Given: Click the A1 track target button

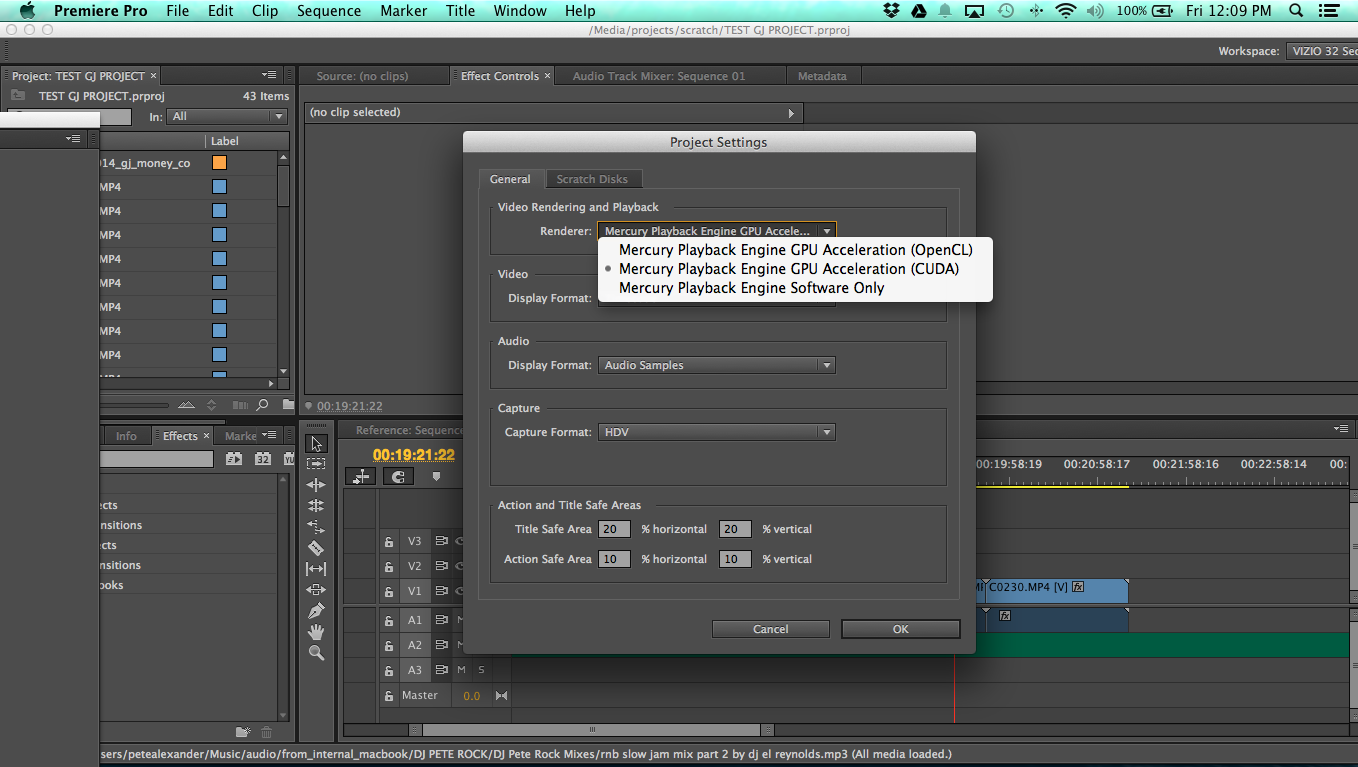Looking at the screenshot, I should (x=415, y=620).
